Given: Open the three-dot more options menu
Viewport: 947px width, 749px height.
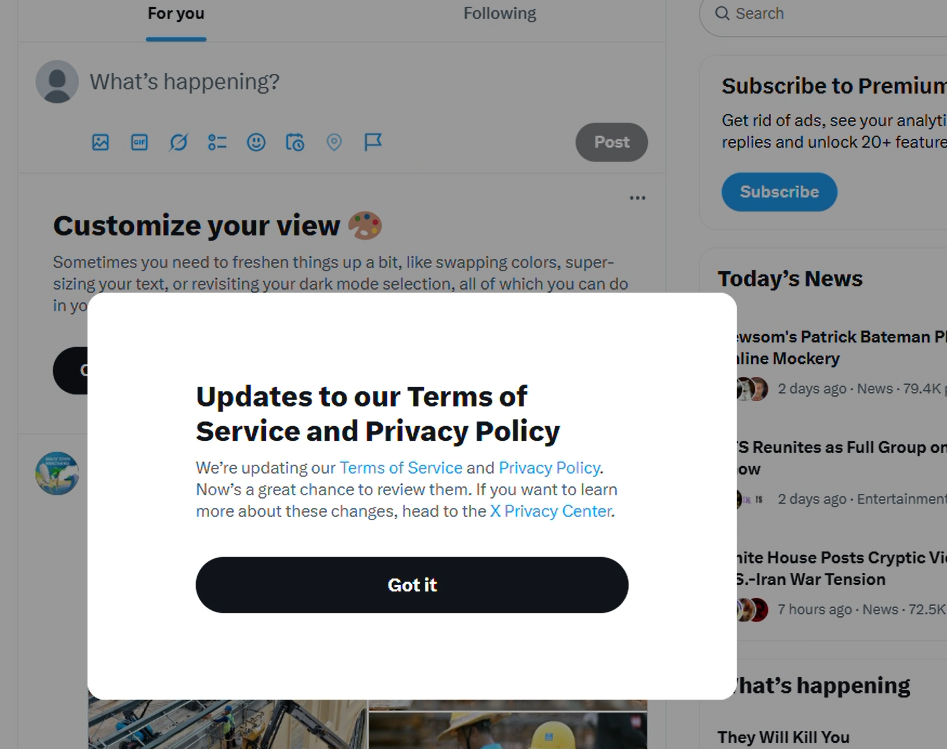Looking at the screenshot, I should click(637, 198).
